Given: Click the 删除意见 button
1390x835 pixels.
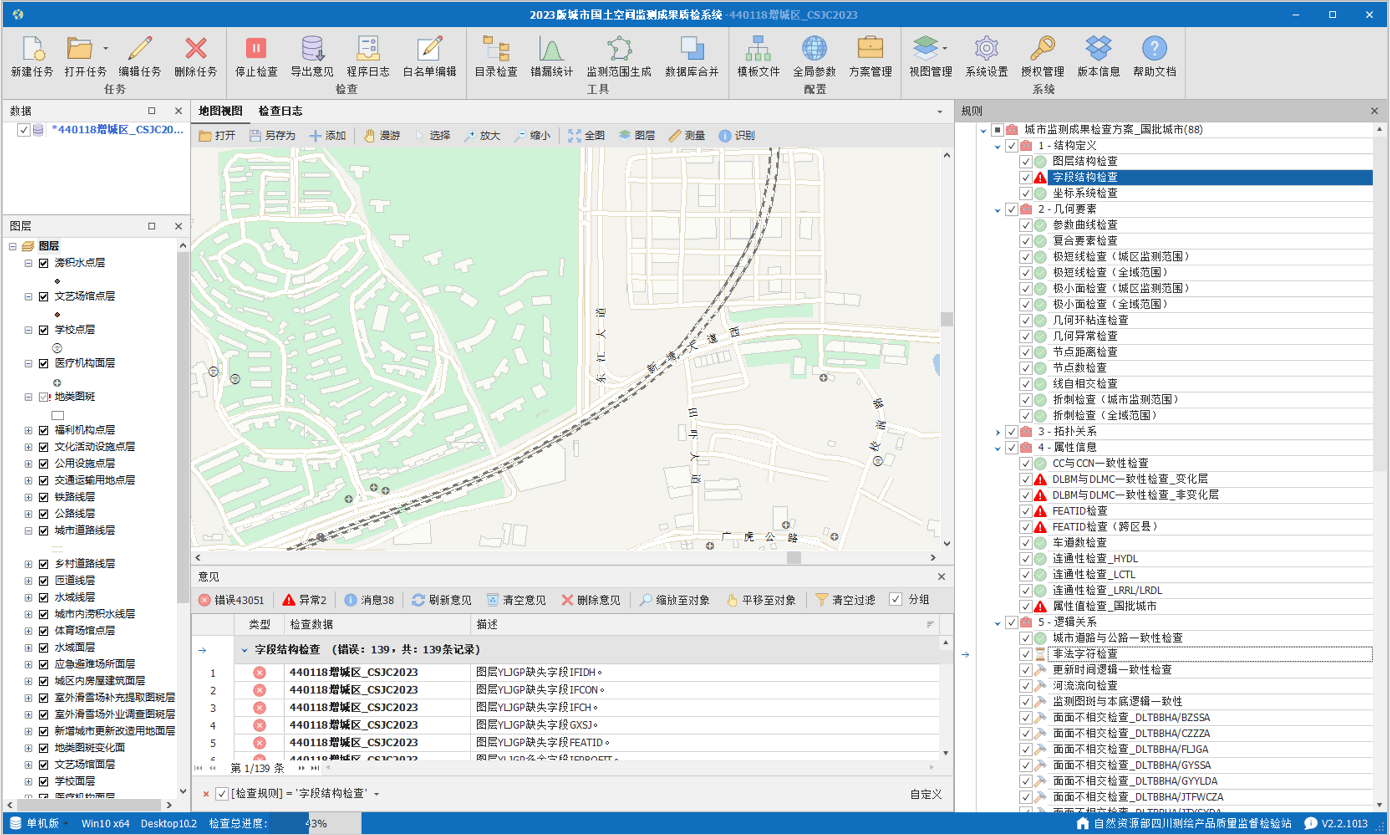Looking at the screenshot, I should coord(591,600).
